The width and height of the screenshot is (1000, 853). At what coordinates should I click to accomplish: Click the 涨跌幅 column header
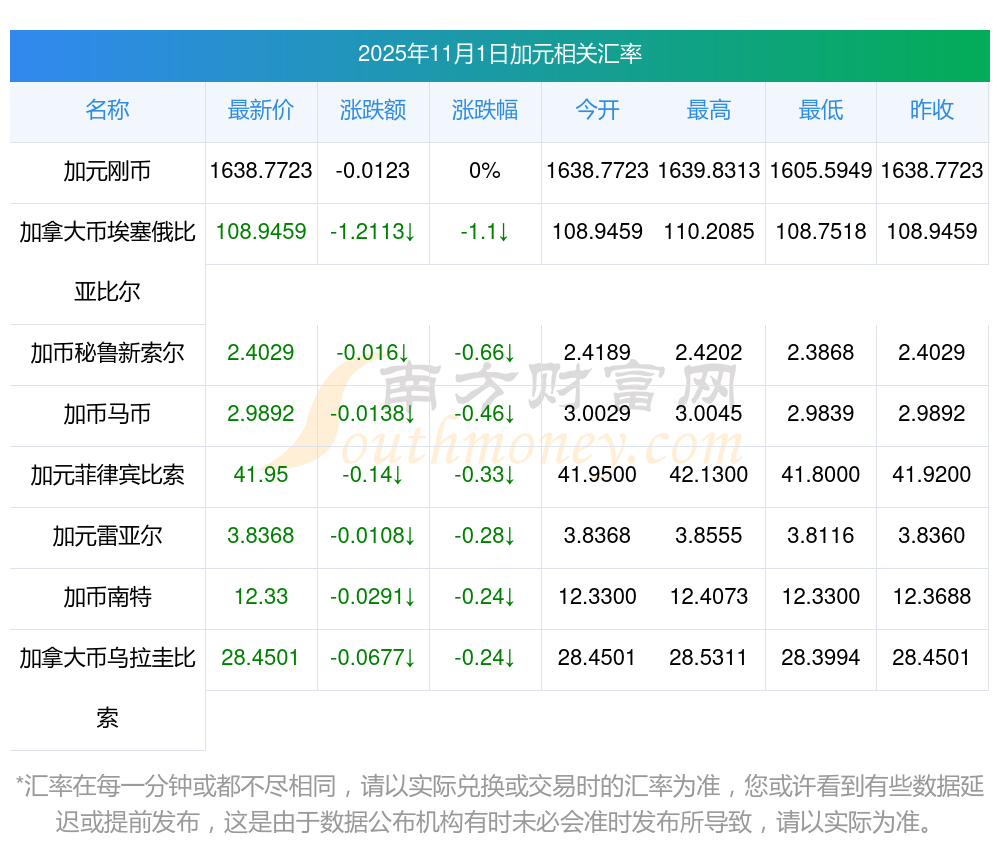(x=485, y=110)
